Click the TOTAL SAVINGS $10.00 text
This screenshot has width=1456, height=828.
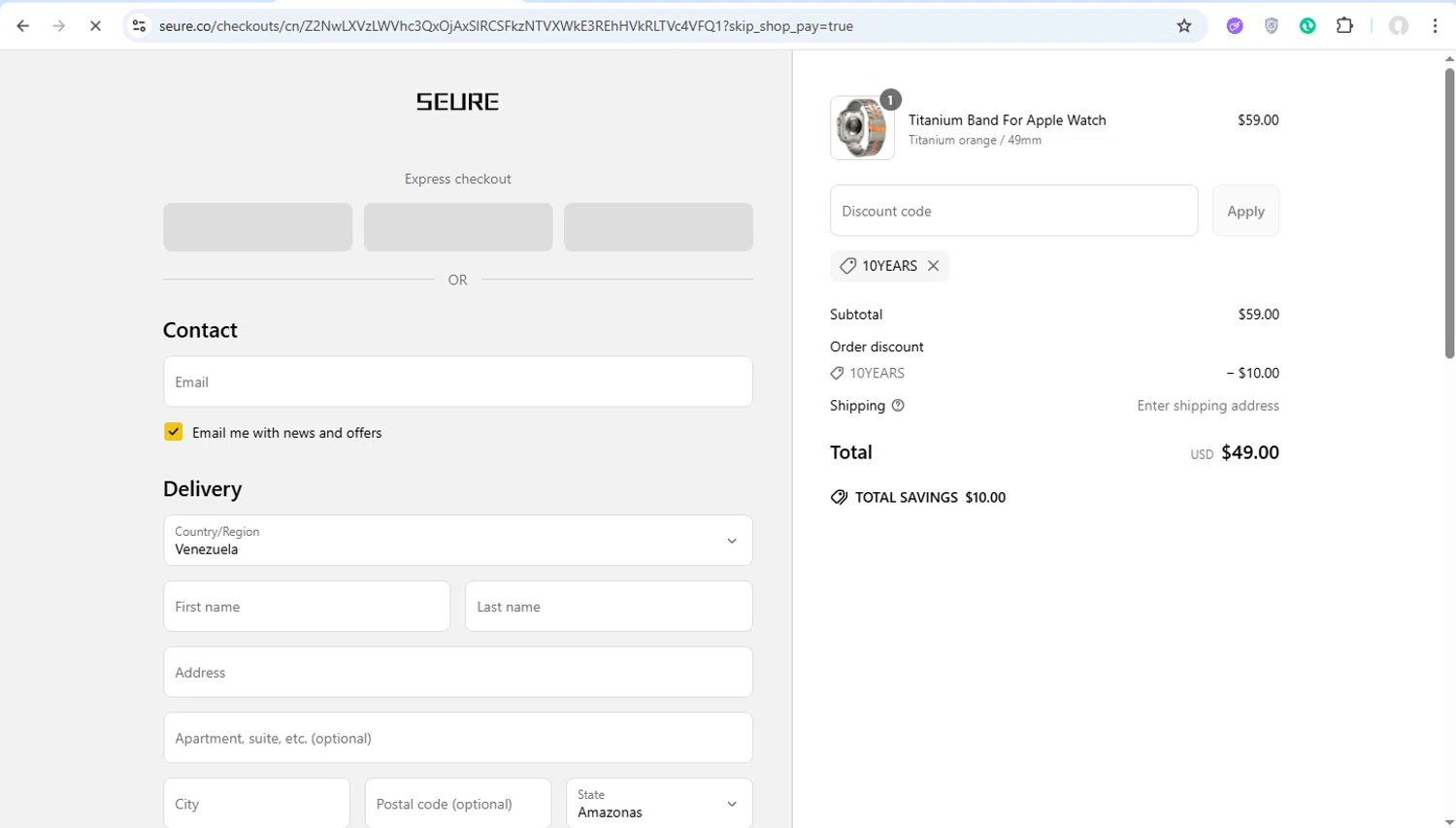pyautogui.click(x=930, y=498)
